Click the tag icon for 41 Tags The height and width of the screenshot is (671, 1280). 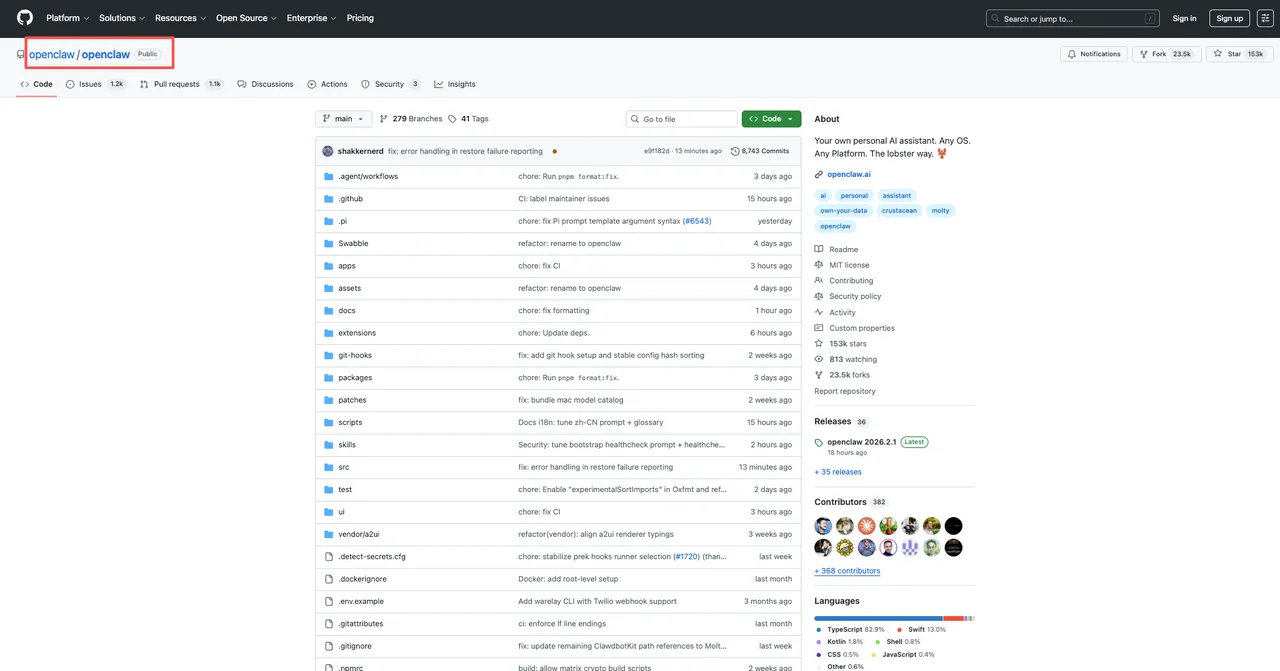(452, 119)
